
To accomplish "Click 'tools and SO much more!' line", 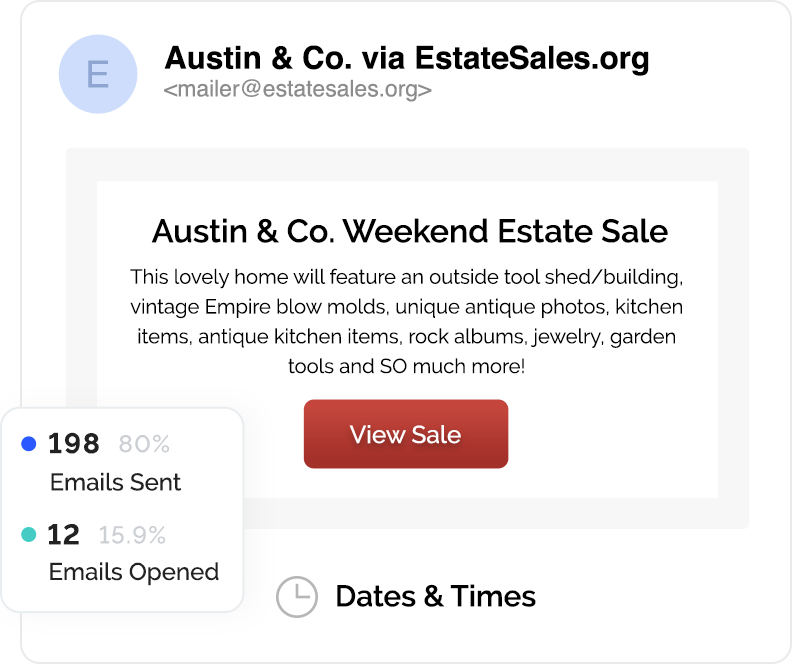I will coord(407,366).
